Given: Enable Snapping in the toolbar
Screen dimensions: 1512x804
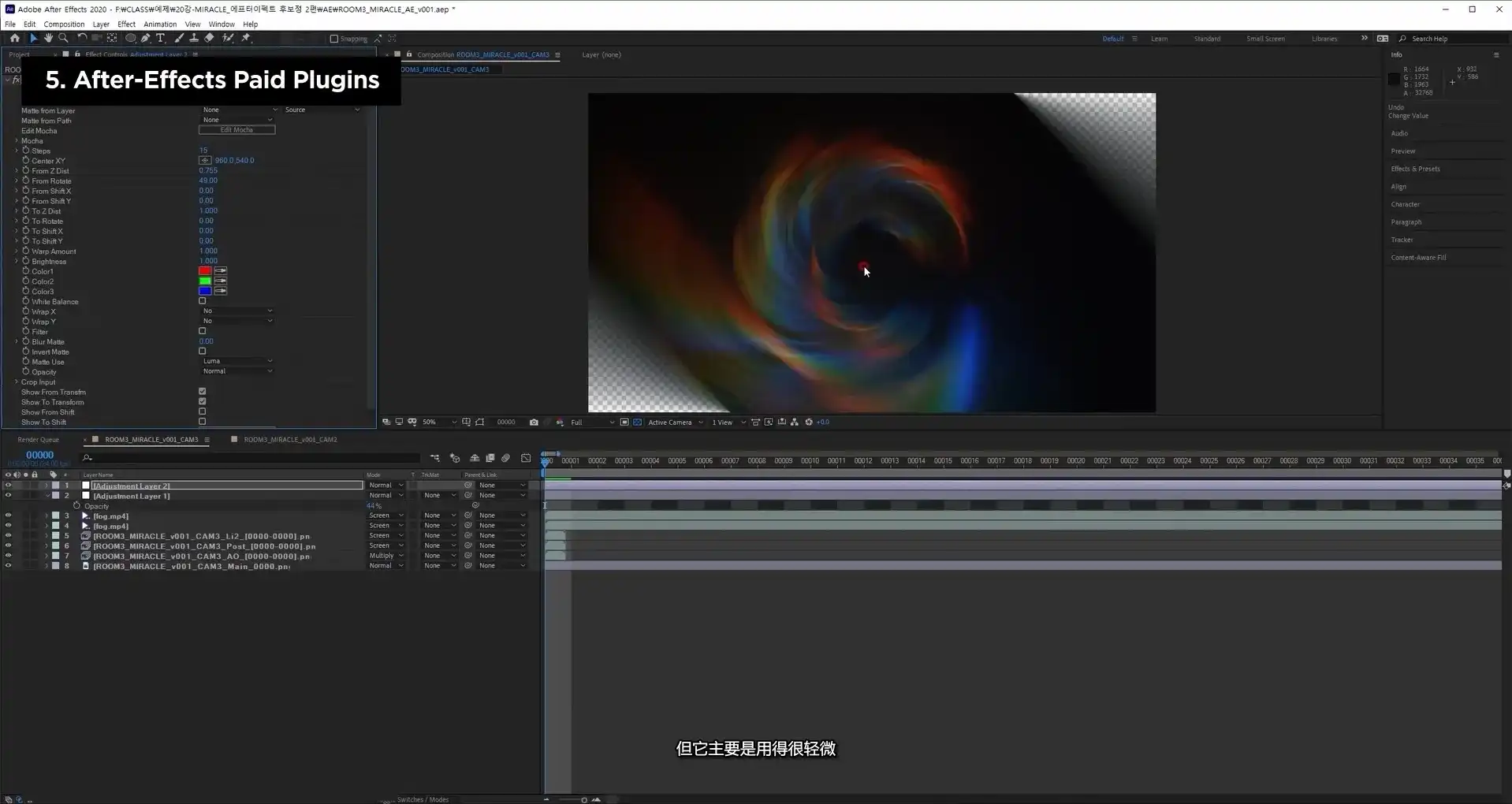Looking at the screenshot, I should tap(334, 39).
